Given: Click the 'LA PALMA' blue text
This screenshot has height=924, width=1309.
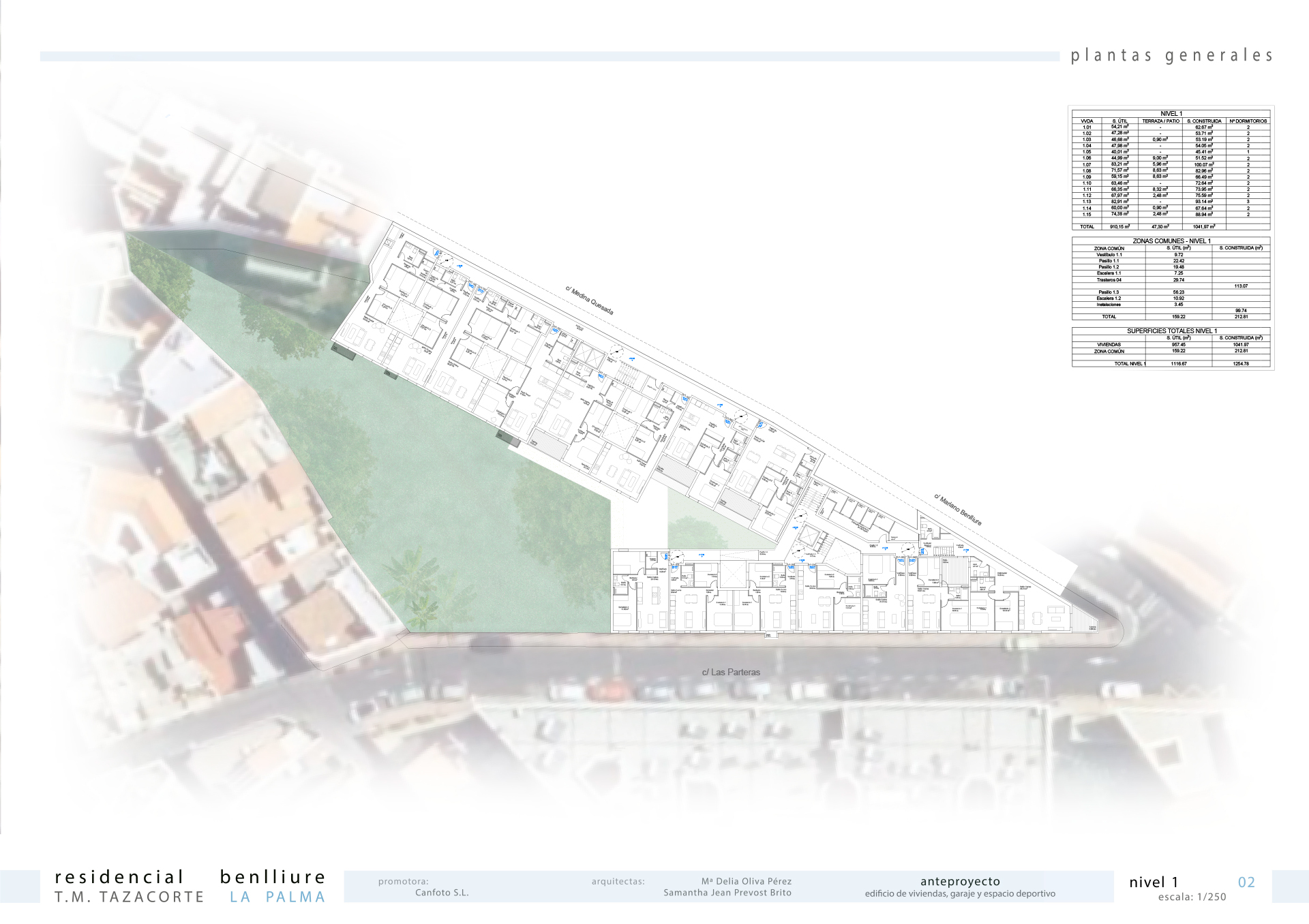Looking at the screenshot, I should [277, 897].
